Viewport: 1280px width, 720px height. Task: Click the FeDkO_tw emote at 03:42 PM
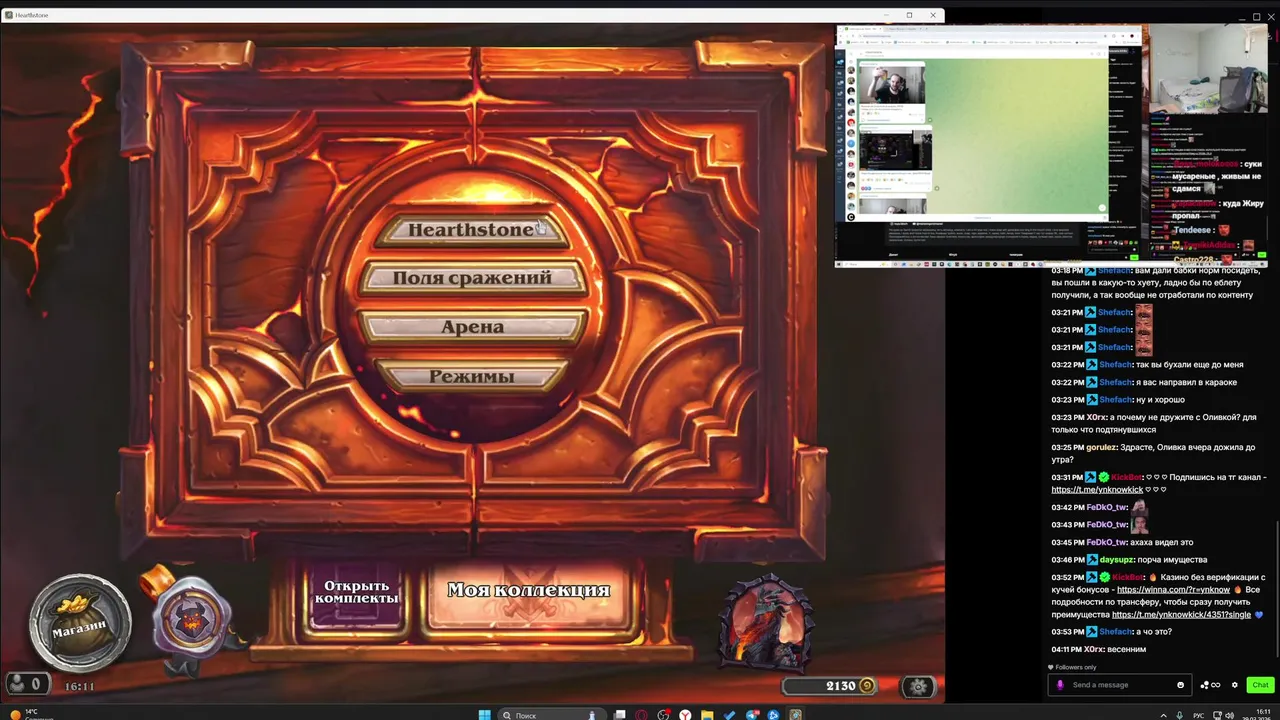tap(1139, 506)
